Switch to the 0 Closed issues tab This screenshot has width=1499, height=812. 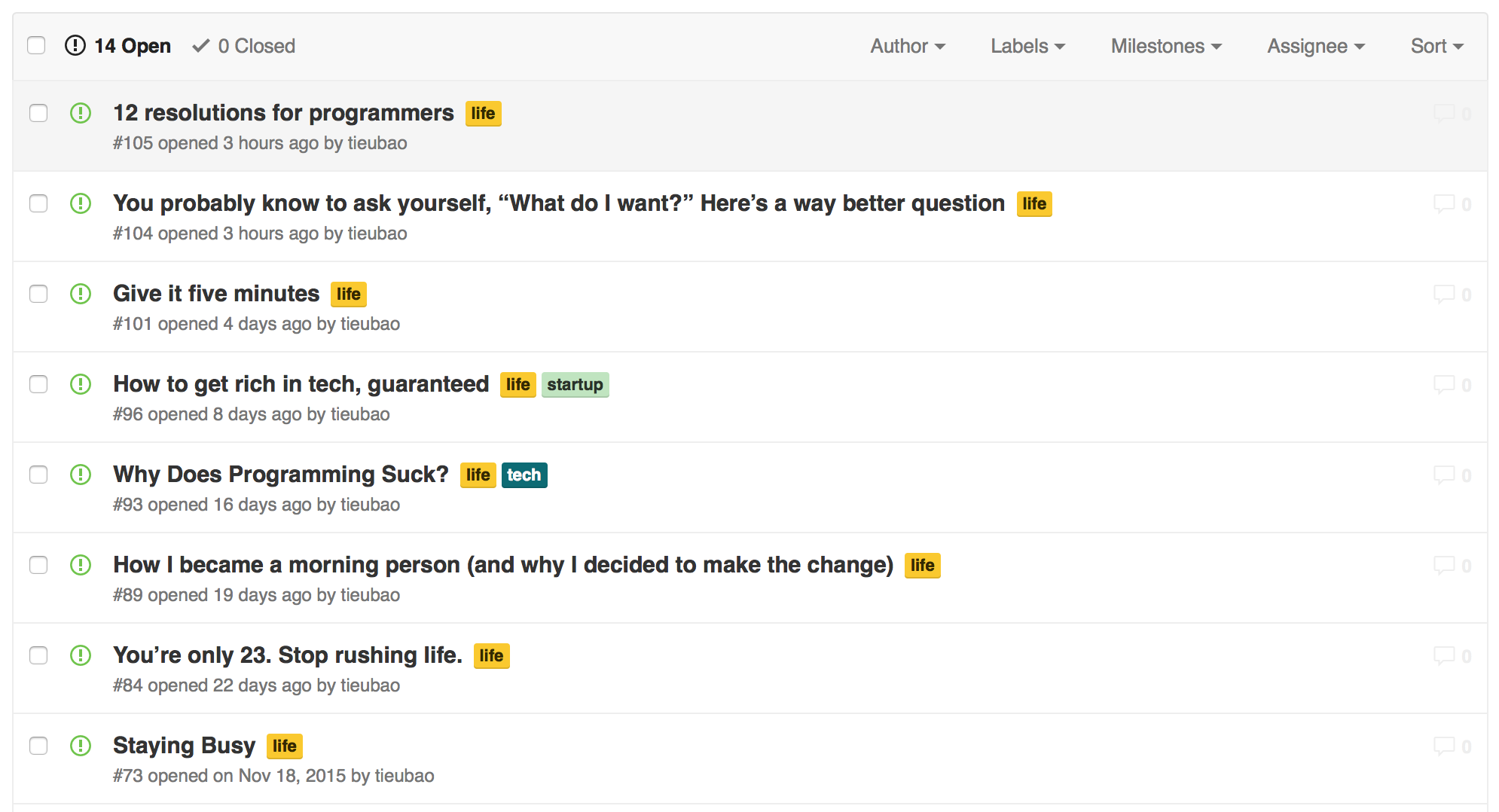(x=243, y=46)
